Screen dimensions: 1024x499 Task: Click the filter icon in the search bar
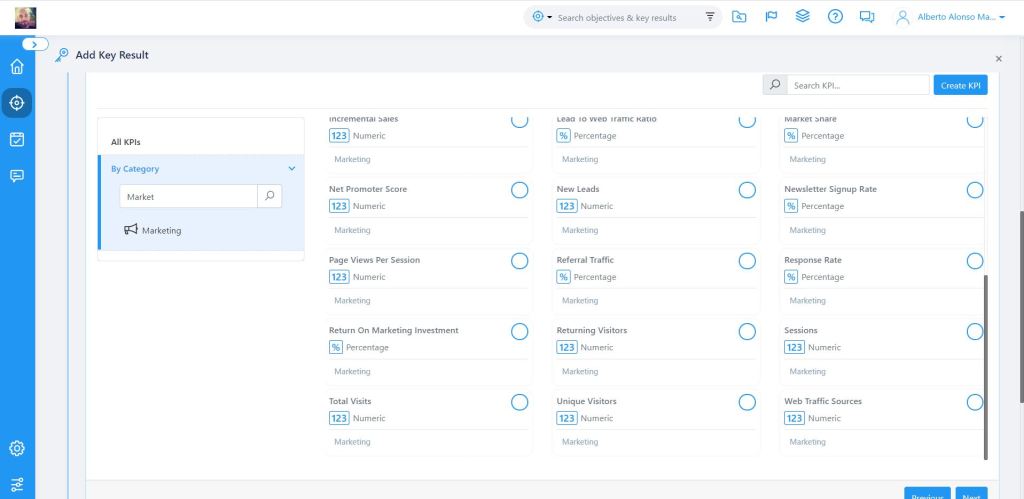click(710, 17)
